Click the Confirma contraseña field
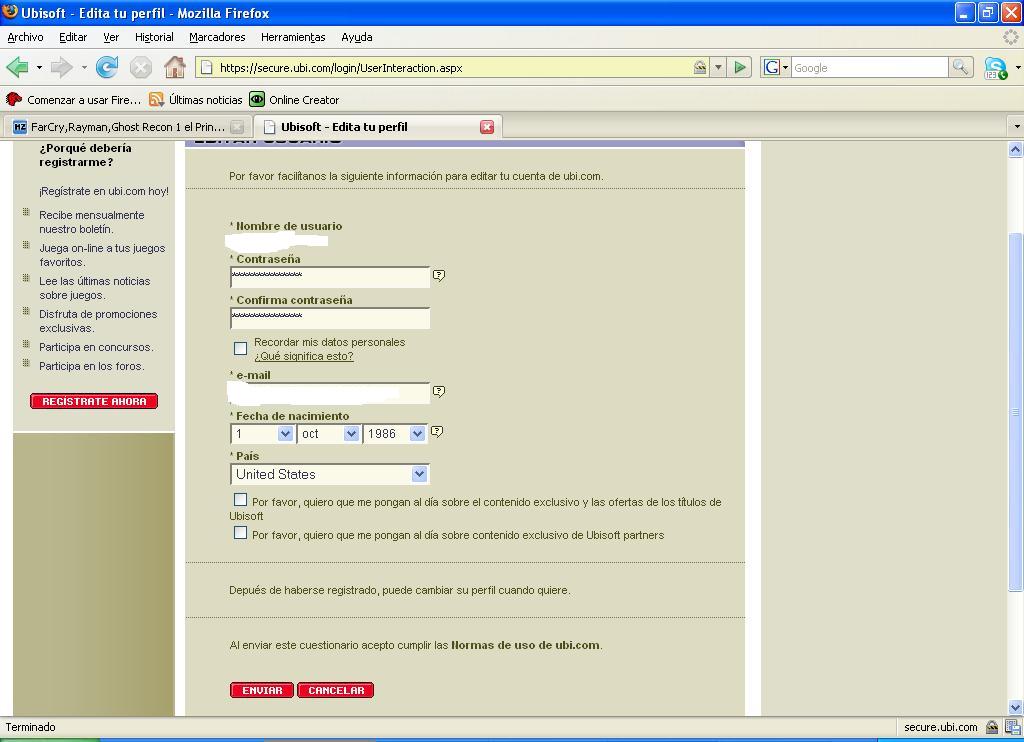This screenshot has height=742, width=1024. click(330, 318)
